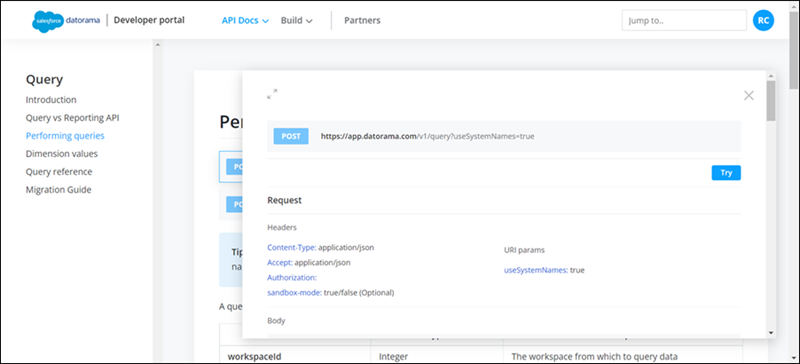
Task: Click the panel scrollbar down arrow
Action: (x=770, y=333)
